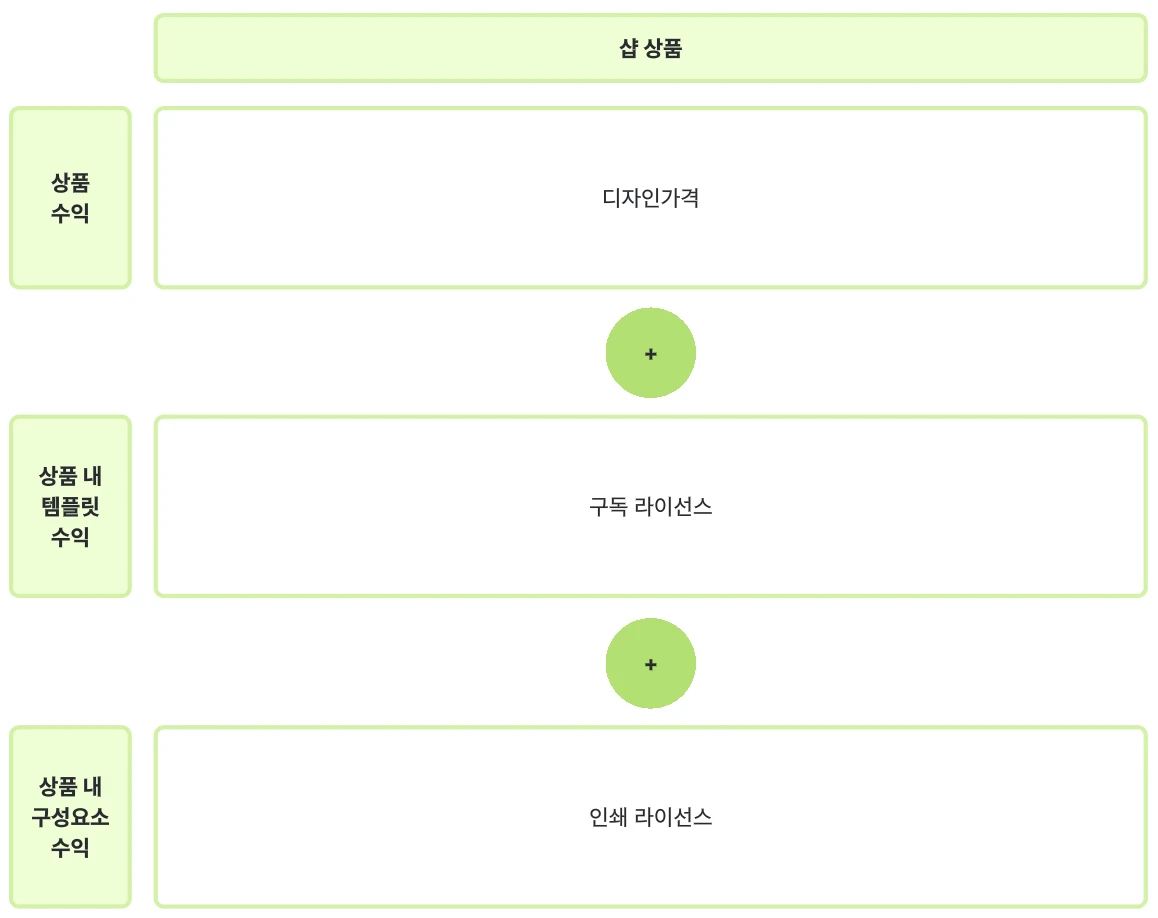The image size is (1158, 918).
Task: Click the 상품 수익 side label
Action: (70, 198)
